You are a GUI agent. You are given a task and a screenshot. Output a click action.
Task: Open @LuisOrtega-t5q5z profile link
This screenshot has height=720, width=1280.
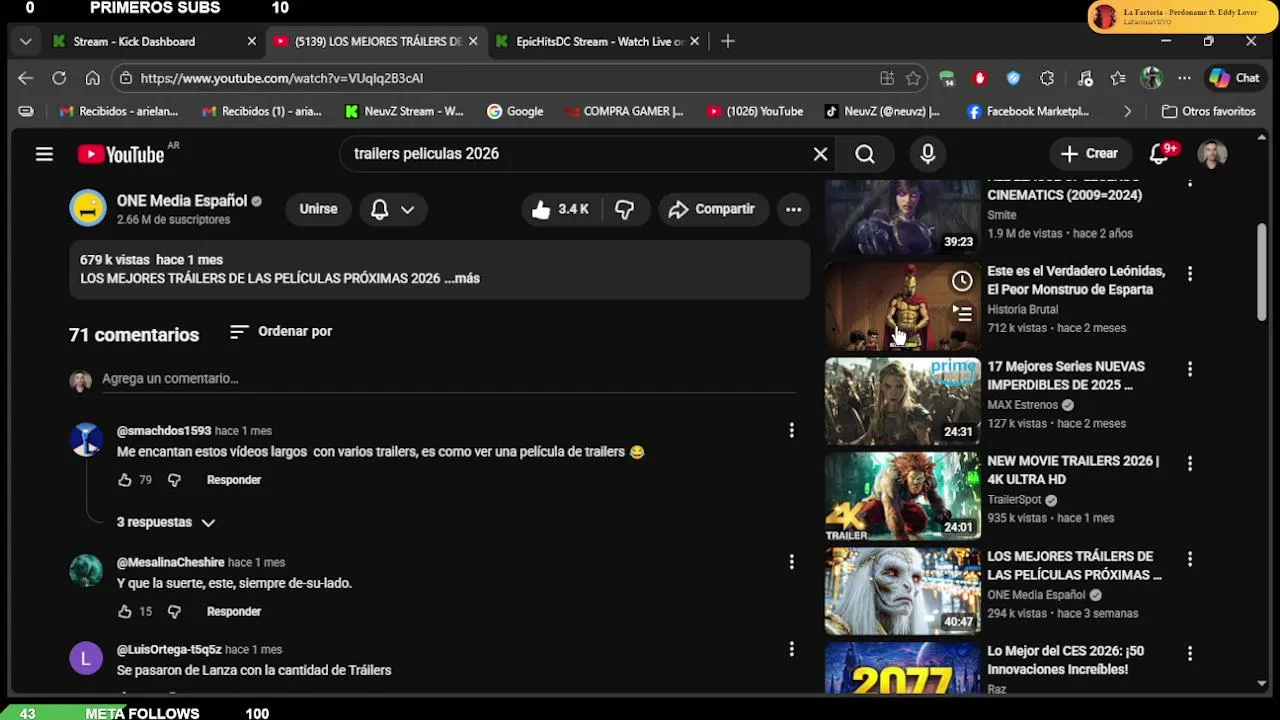coord(169,650)
